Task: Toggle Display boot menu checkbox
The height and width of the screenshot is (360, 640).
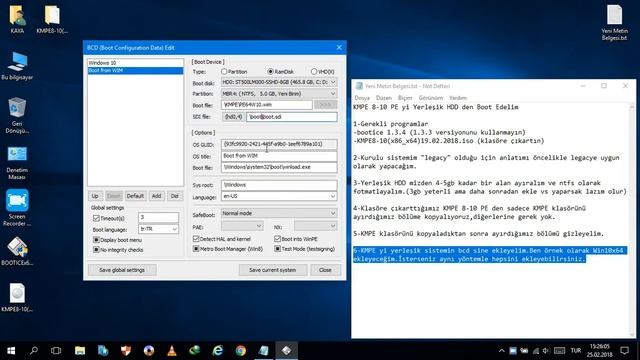Action: pyautogui.click(x=96, y=240)
